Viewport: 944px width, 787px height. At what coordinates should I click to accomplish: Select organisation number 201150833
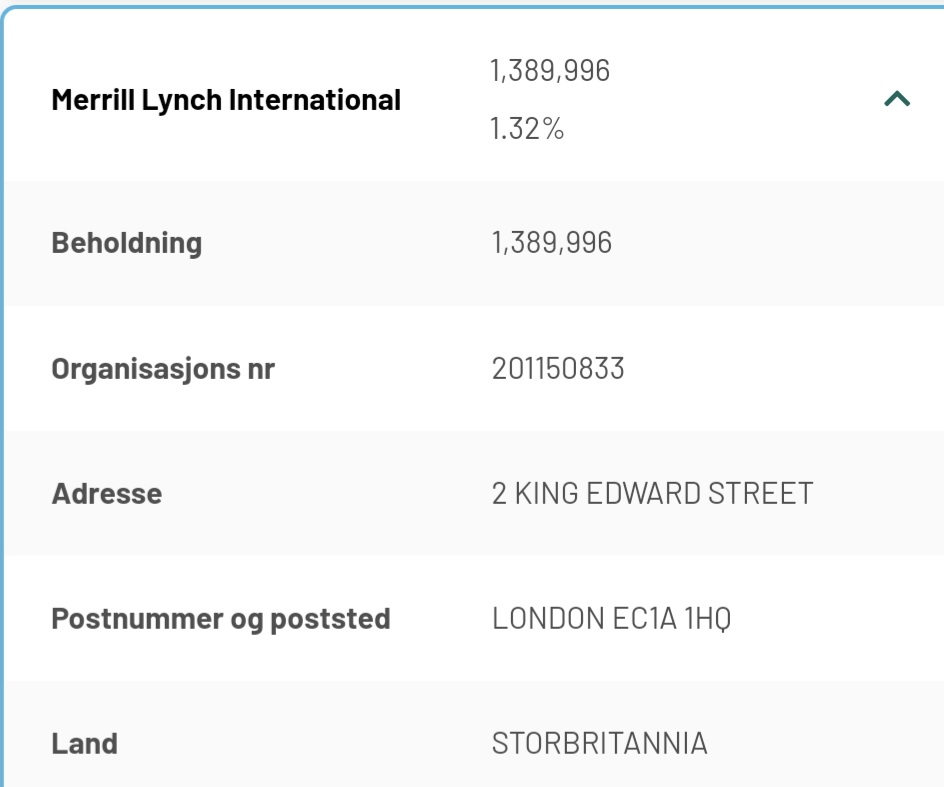(558, 369)
